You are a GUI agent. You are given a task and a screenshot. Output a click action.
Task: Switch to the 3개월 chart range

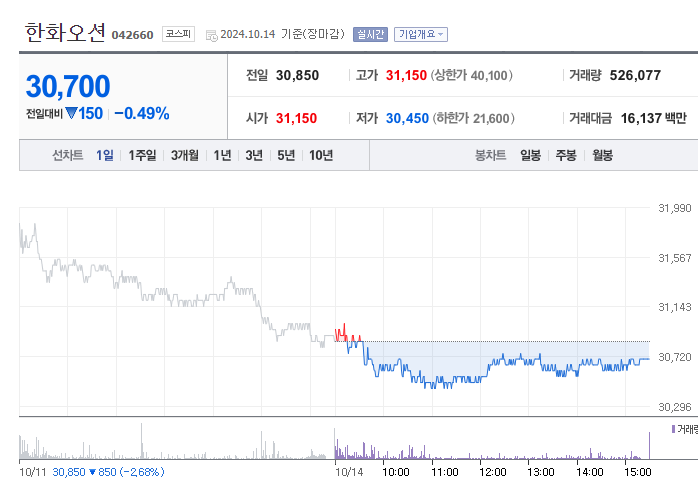pyautogui.click(x=185, y=155)
